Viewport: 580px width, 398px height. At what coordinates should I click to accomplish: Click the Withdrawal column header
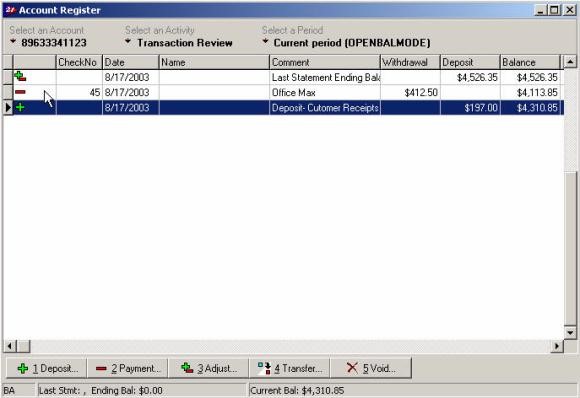click(410, 62)
